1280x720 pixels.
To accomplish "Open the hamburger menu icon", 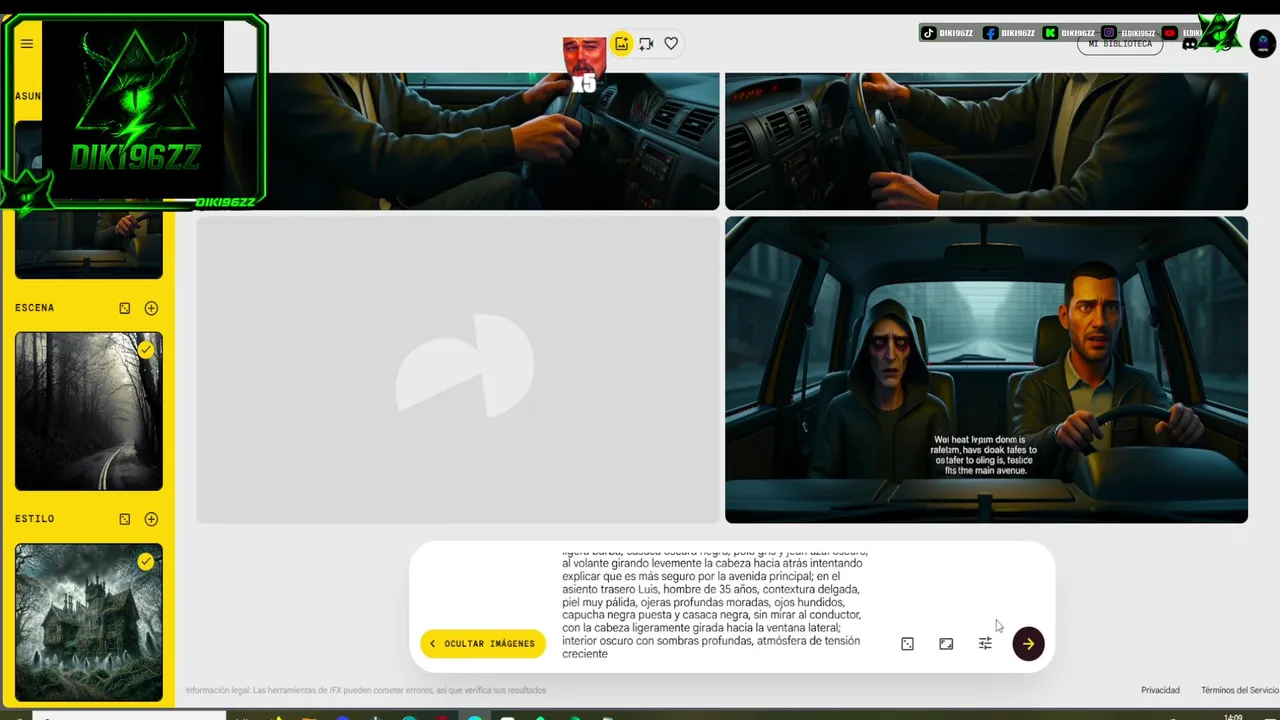I will pos(27,44).
